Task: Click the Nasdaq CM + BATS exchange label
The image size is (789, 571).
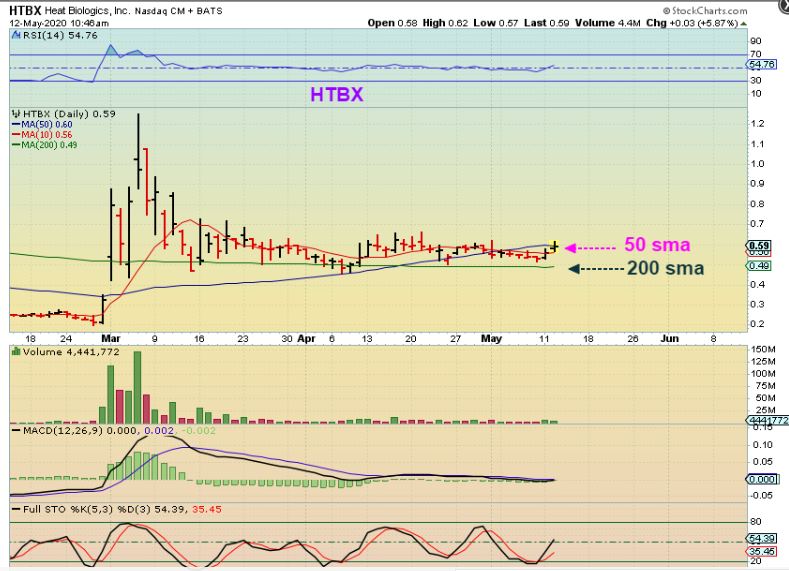Action: (x=178, y=11)
